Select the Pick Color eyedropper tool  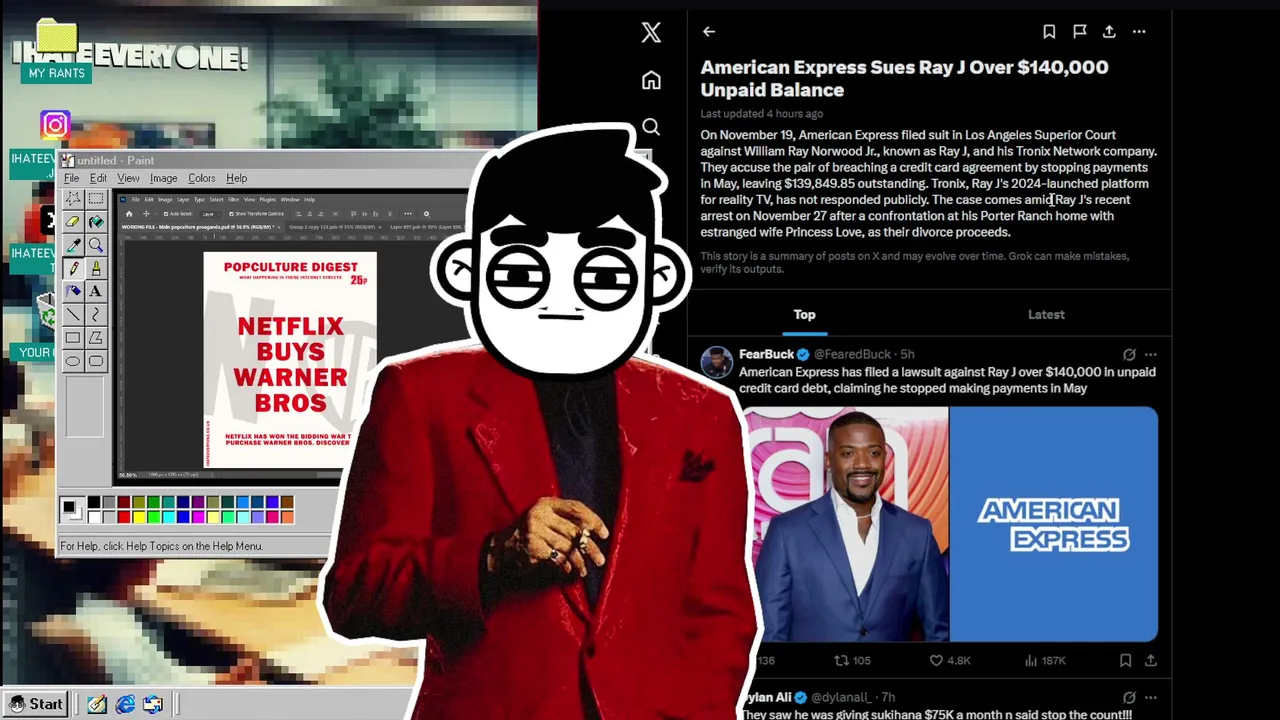73,245
